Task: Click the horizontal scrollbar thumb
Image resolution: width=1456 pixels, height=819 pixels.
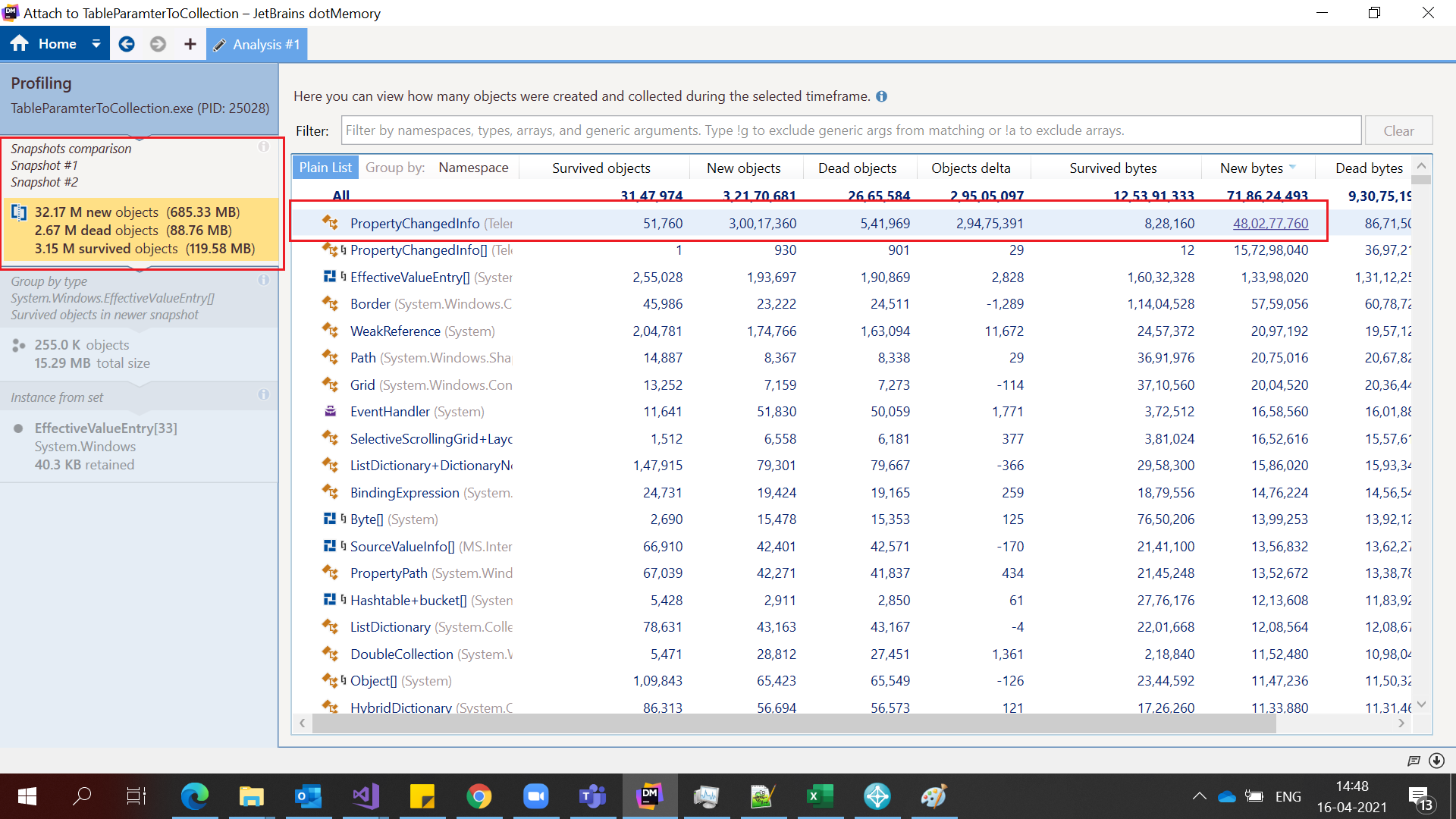Action: (793, 723)
